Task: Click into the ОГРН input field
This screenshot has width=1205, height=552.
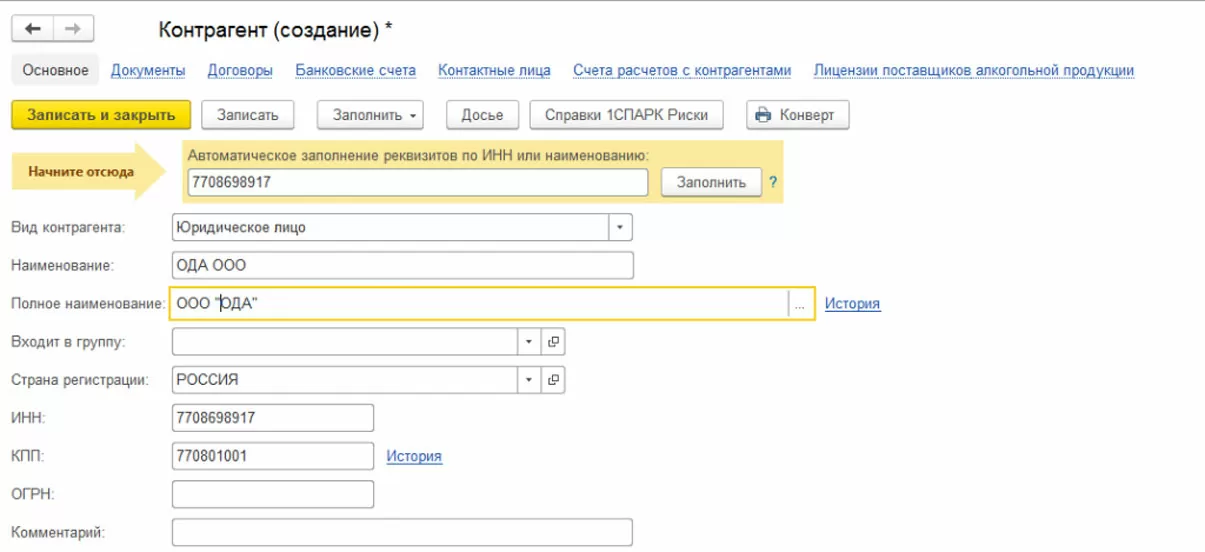Action: coord(273,494)
